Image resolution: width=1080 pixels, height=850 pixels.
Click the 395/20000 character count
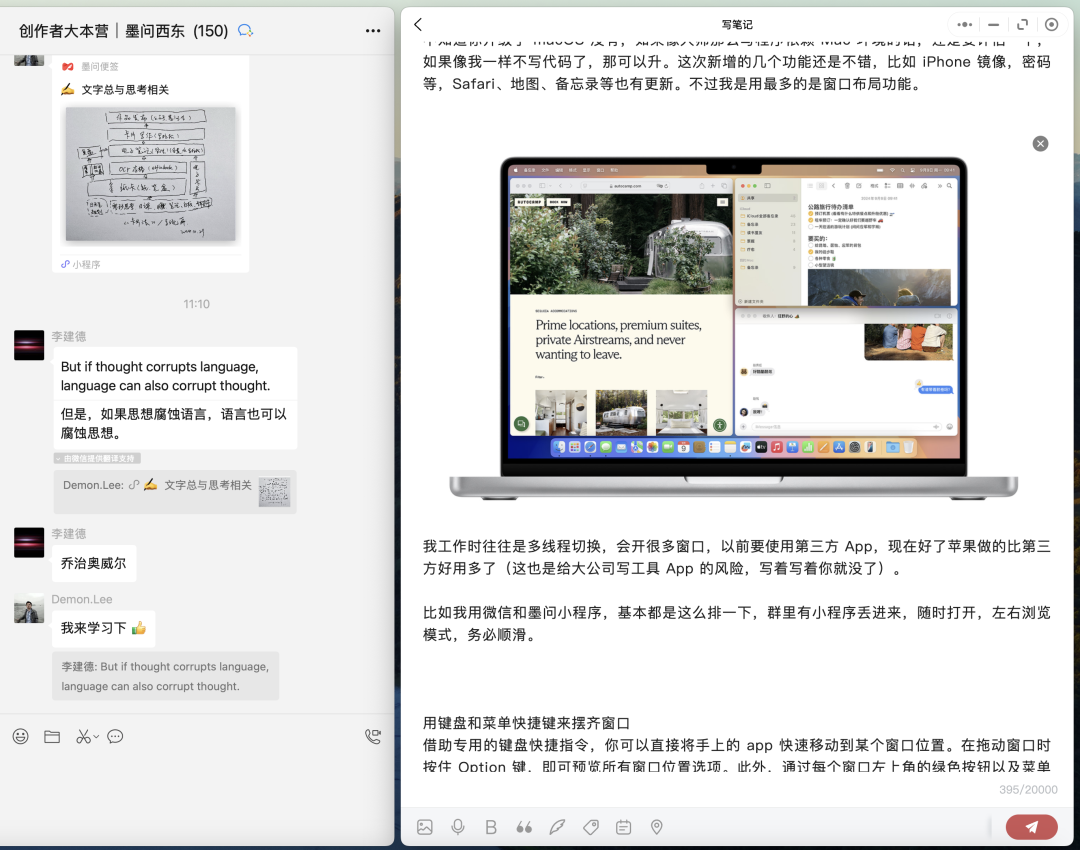tap(1028, 789)
